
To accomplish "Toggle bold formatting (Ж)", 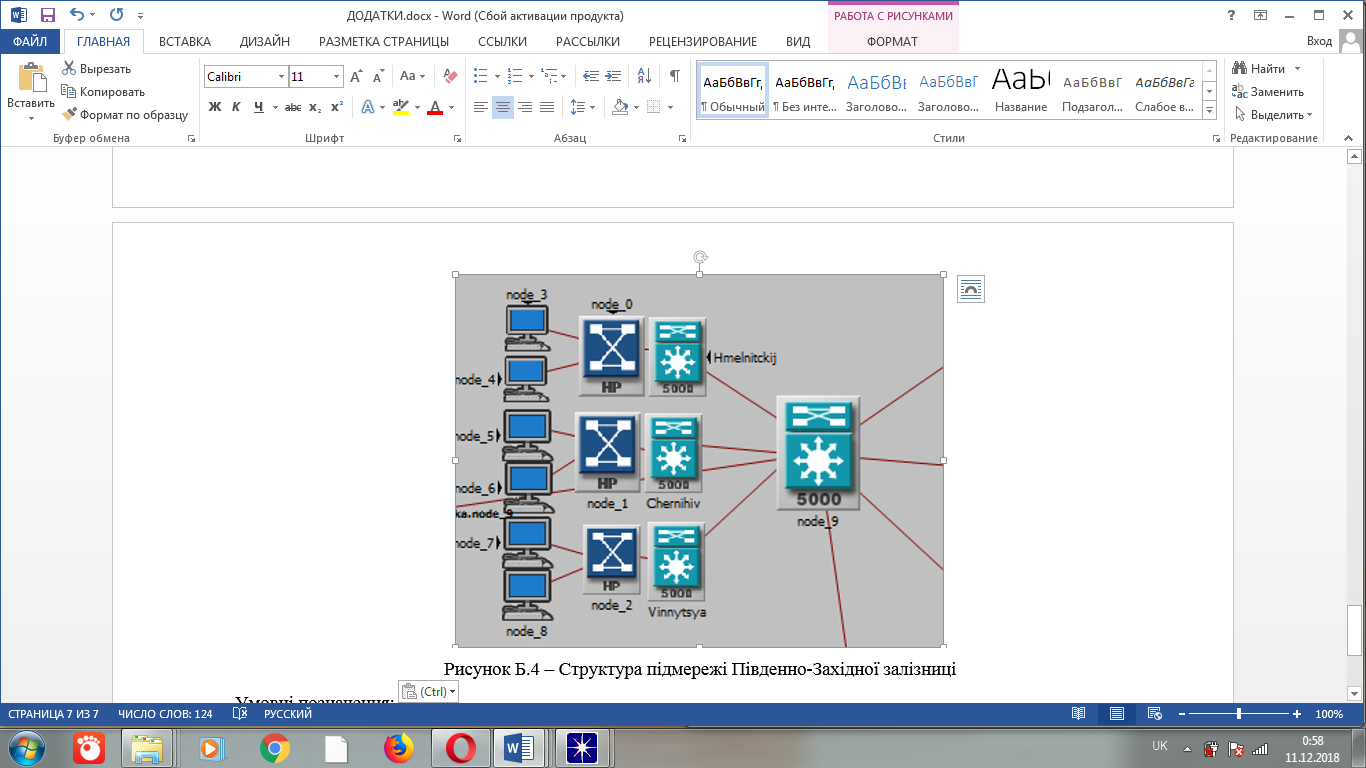I will click(x=214, y=107).
